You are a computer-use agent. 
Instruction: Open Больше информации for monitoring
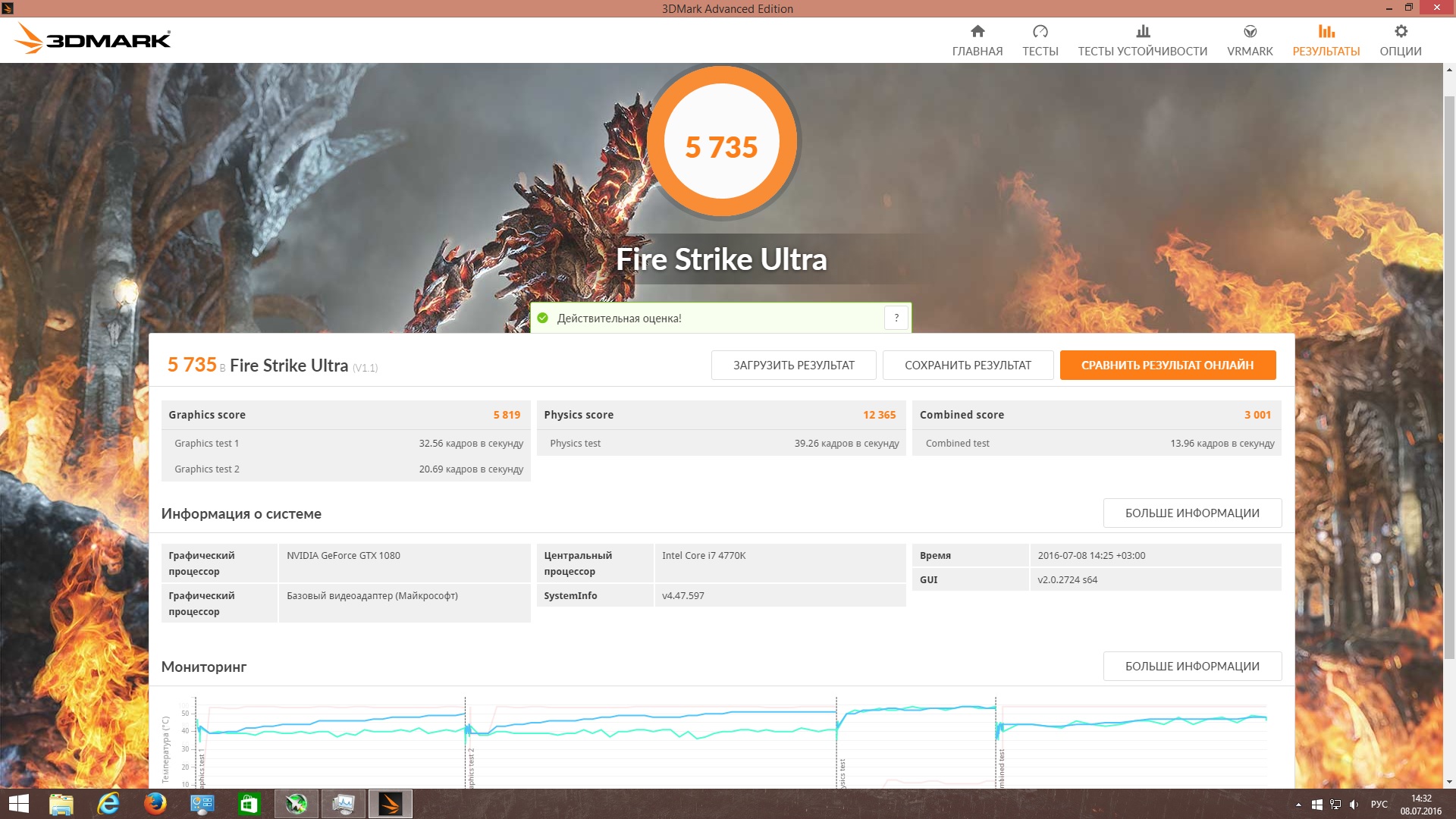pyautogui.click(x=1191, y=666)
